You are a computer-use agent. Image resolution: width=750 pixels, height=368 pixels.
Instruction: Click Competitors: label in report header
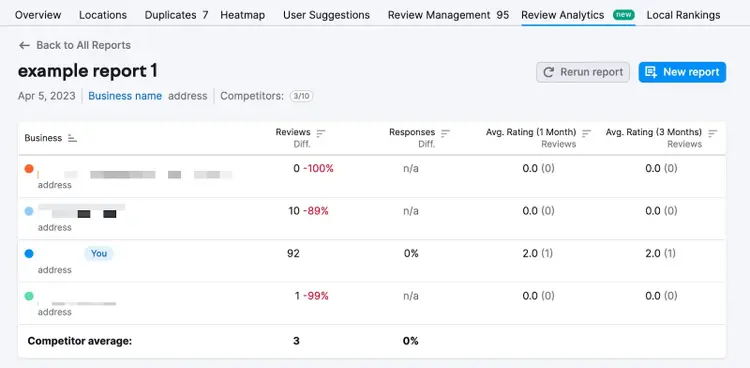click(x=252, y=96)
